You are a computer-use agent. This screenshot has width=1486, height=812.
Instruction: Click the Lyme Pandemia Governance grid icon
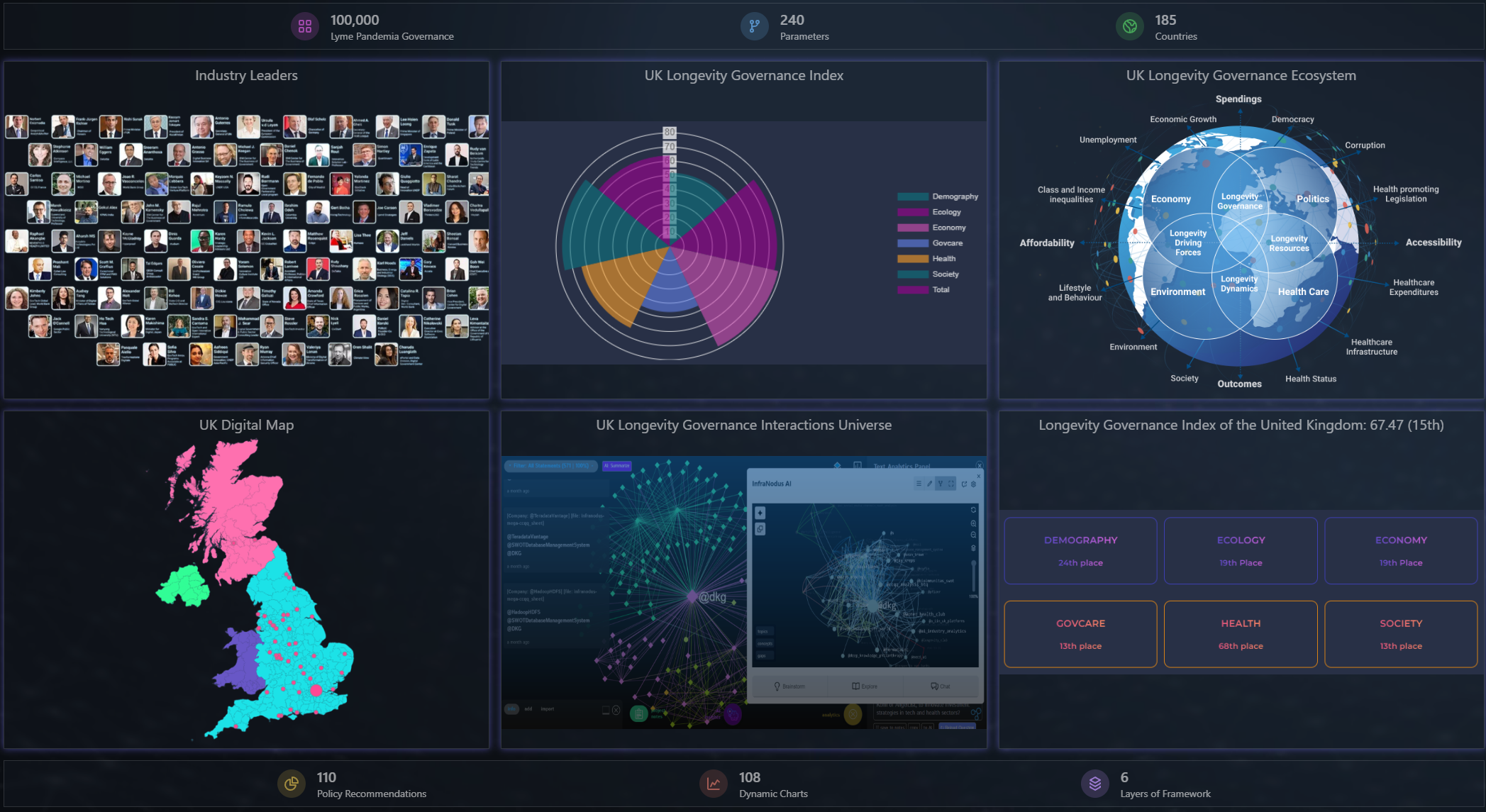tap(305, 26)
